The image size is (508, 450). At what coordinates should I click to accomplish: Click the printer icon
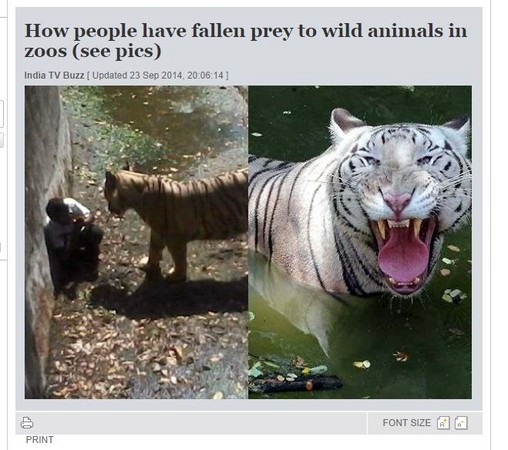pos(27,423)
